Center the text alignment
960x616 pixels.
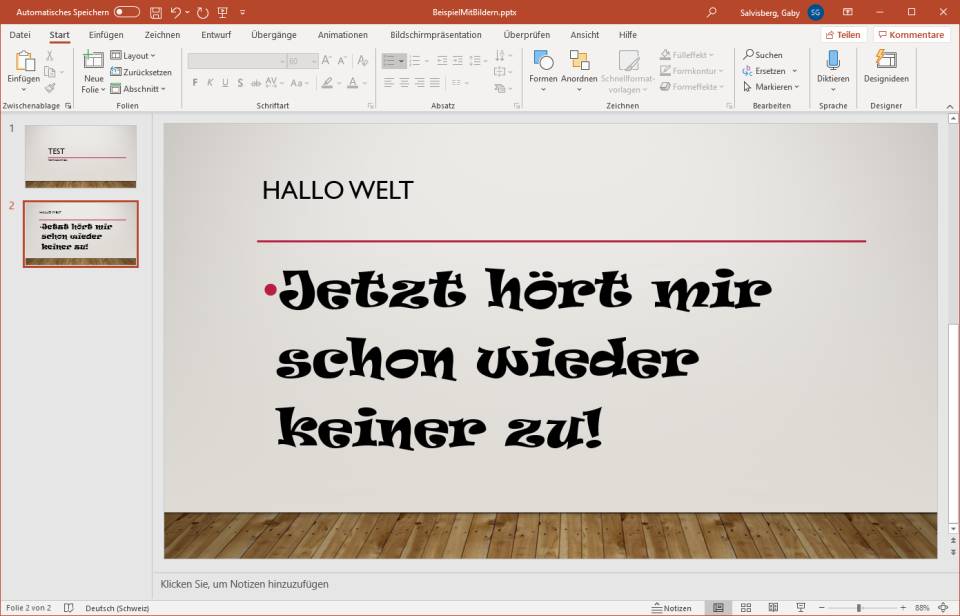coord(404,83)
